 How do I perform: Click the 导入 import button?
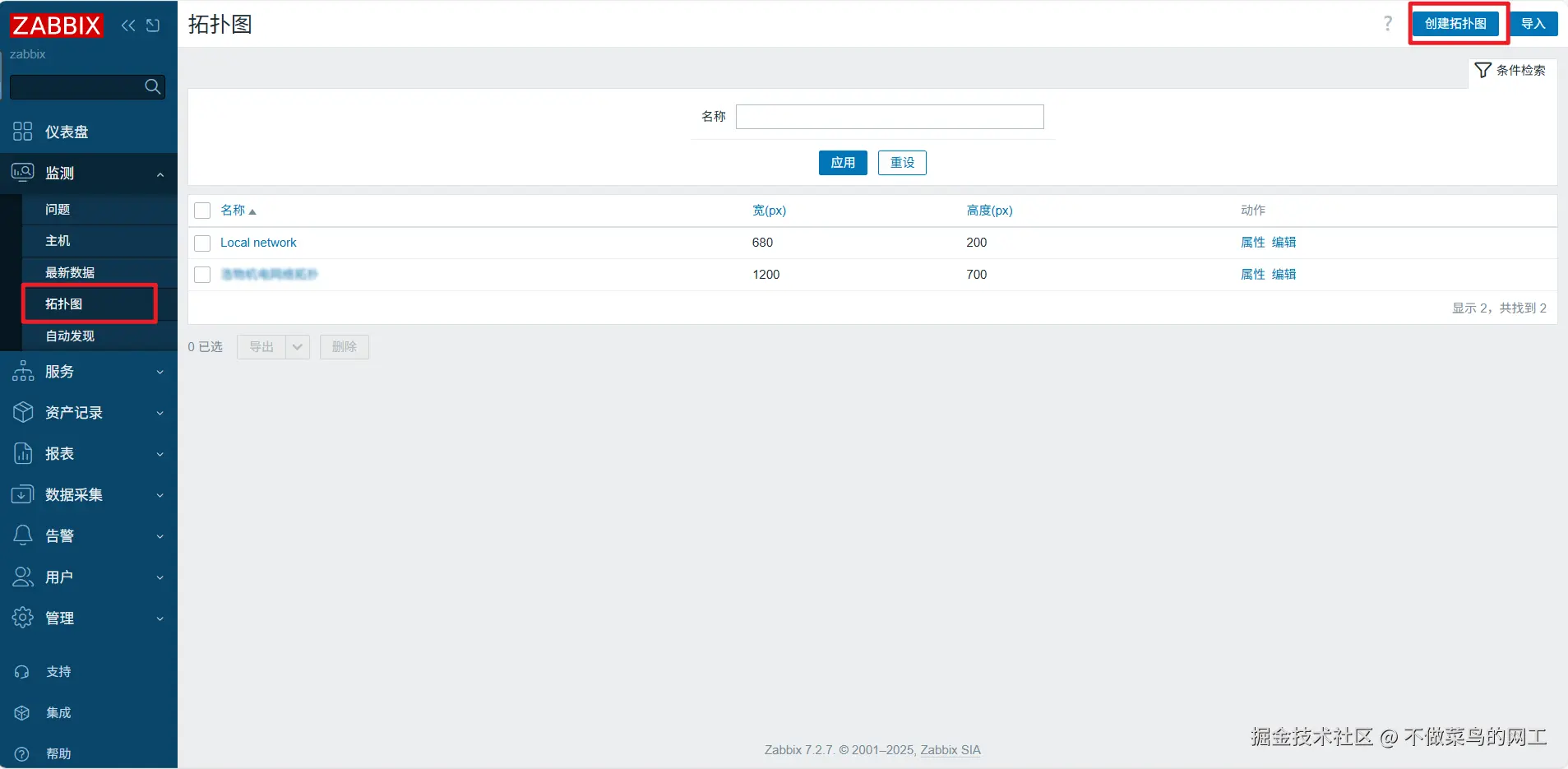click(1533, 24)
